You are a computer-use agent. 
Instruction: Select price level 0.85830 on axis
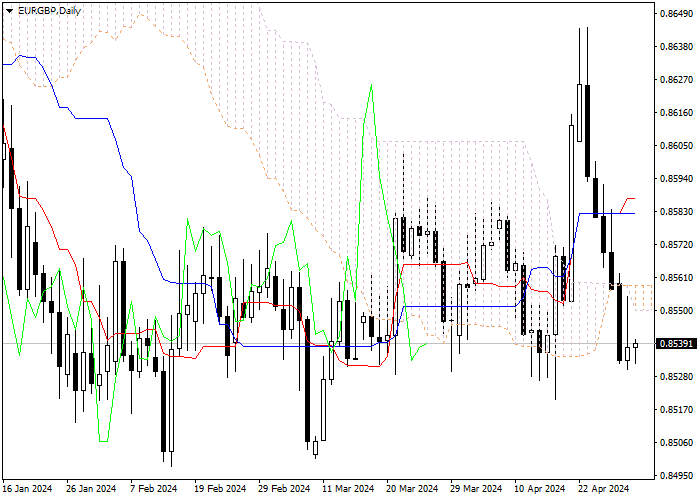click(x=676, y=212)
